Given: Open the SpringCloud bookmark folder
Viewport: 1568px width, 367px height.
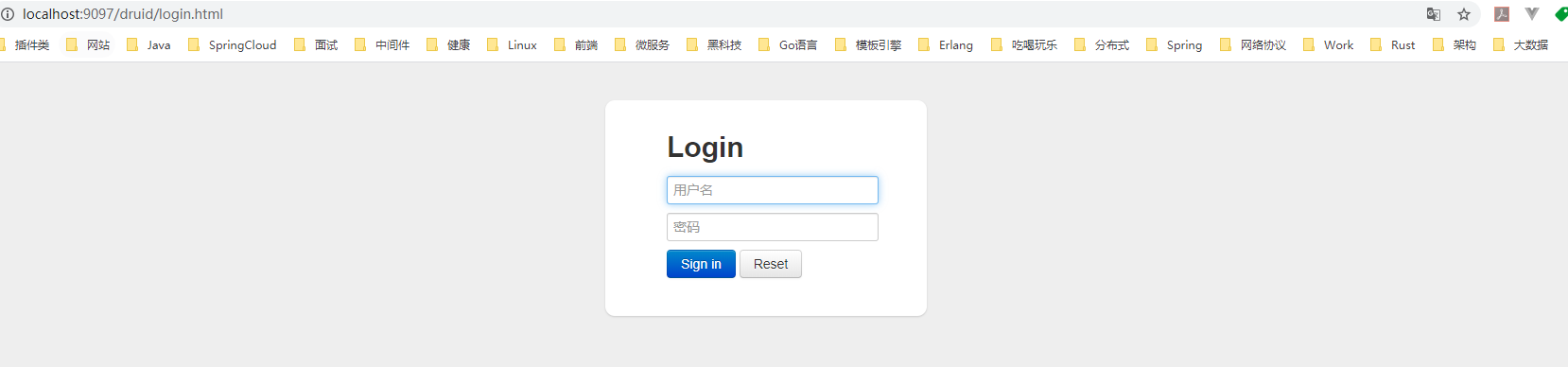Looking at the screenshot, I should tap(233, 44).
